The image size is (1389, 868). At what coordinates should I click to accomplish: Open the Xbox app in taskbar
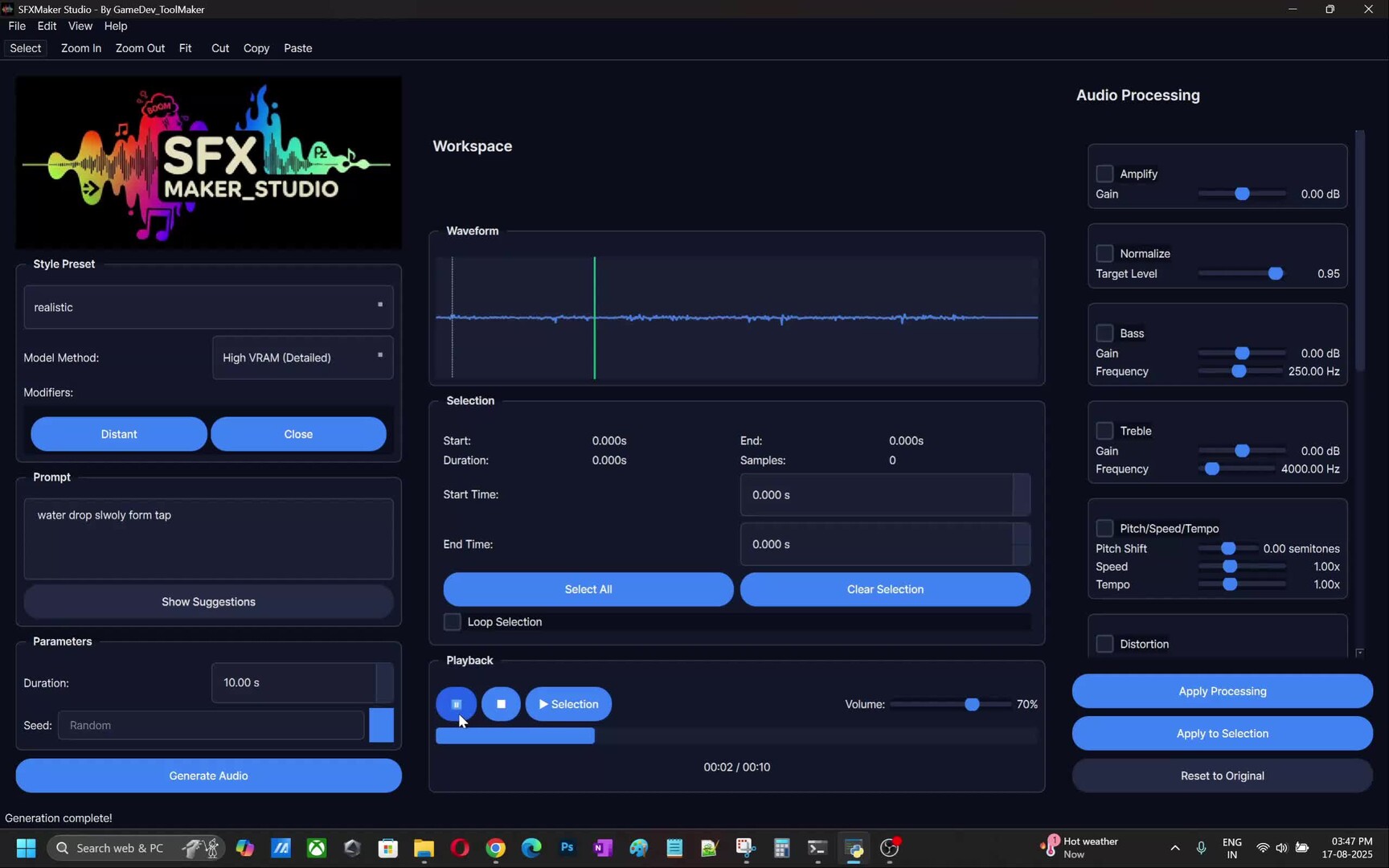(317, 848)
